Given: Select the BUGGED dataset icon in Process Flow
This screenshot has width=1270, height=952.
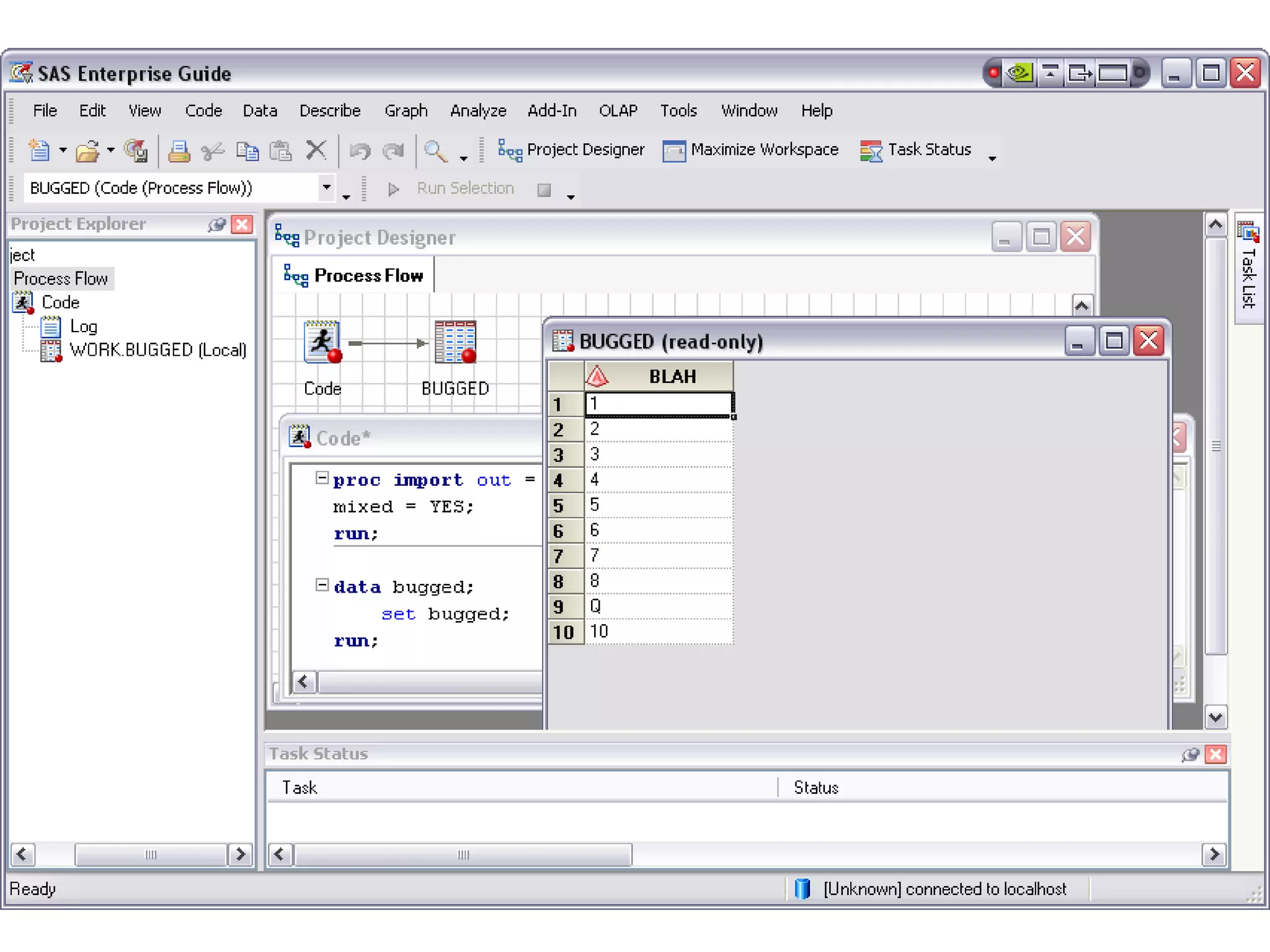Looking at the screenshot, I should 455,342.
